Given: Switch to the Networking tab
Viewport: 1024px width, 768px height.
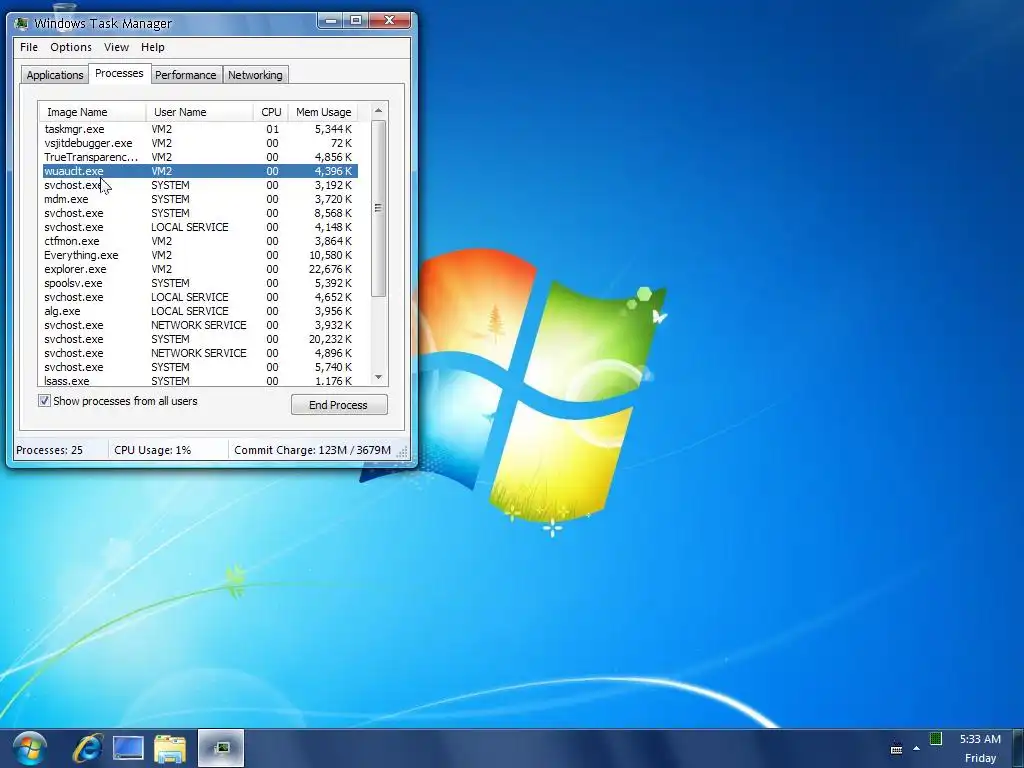Looking at the screenshot, I should (x=255, y=74).
